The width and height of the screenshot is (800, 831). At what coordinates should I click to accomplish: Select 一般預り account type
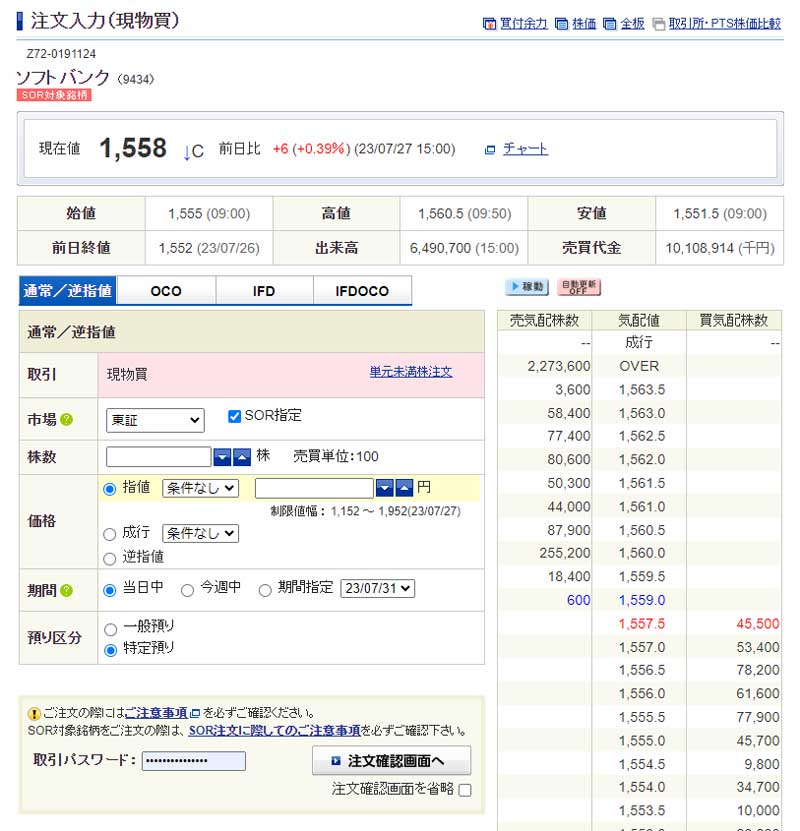click(110, 629)
